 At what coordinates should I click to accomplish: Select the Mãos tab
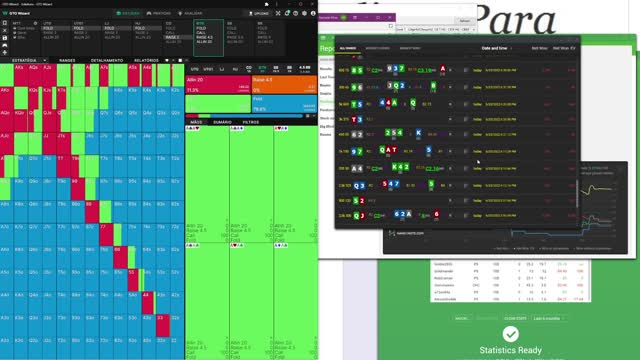(x=196, y=122)
